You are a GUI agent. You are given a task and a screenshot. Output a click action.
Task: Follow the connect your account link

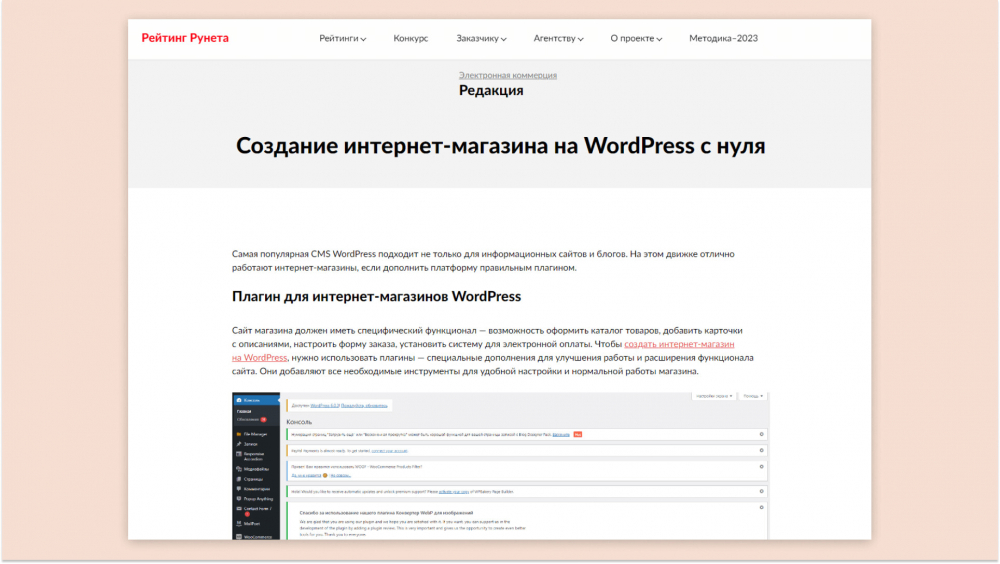coord(389,451)
